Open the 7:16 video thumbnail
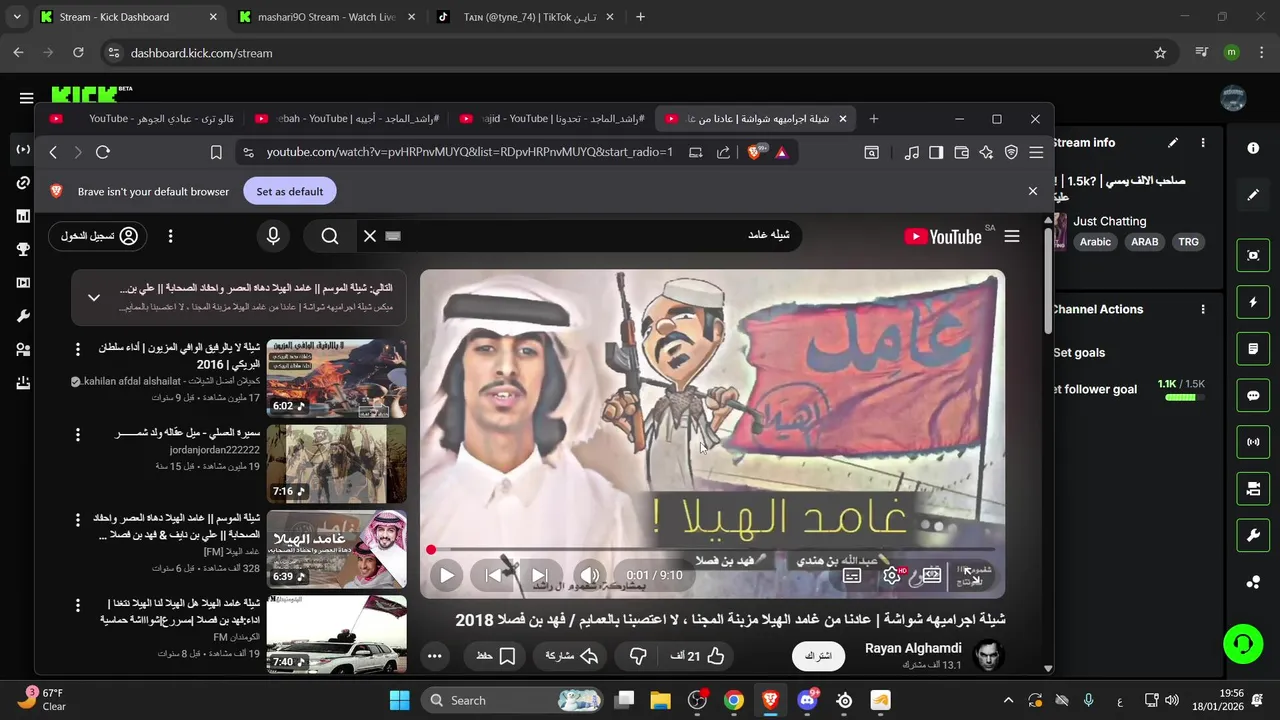This screenshot has height=720, width=1280. point(336,463)
